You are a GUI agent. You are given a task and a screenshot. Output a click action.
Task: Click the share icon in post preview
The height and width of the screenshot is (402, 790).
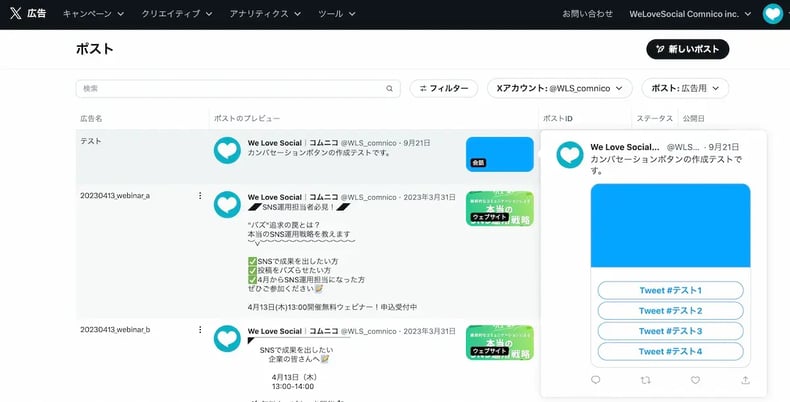tap(745, 380)
